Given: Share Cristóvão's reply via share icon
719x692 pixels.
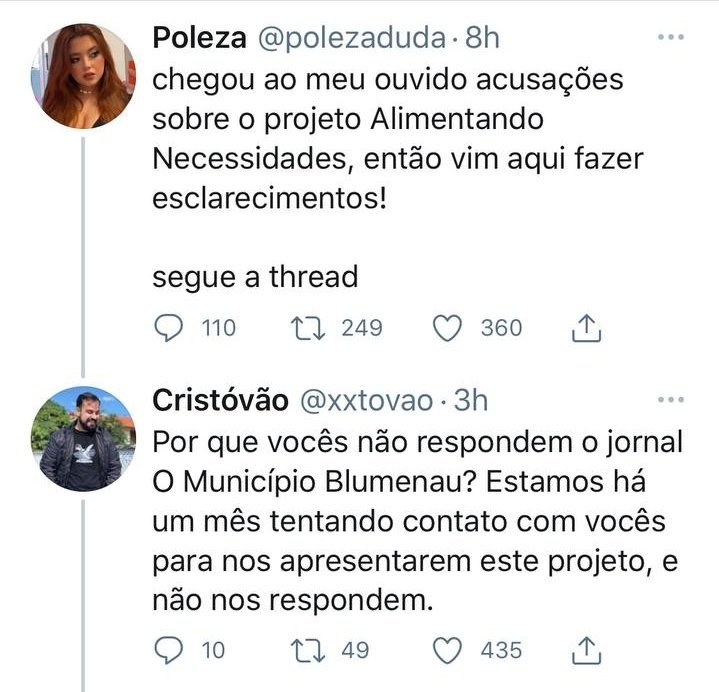Looking at the screenshot, I should pos(586,650).
